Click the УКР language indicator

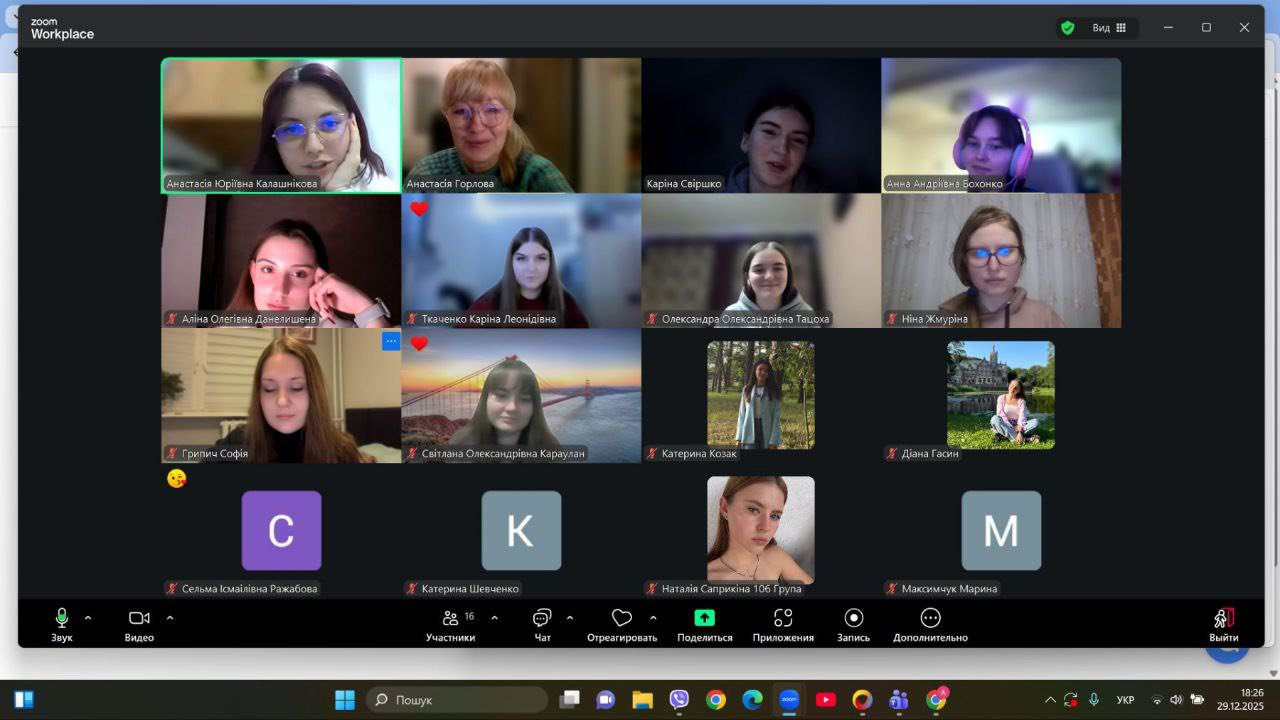tap(1125, 700)
